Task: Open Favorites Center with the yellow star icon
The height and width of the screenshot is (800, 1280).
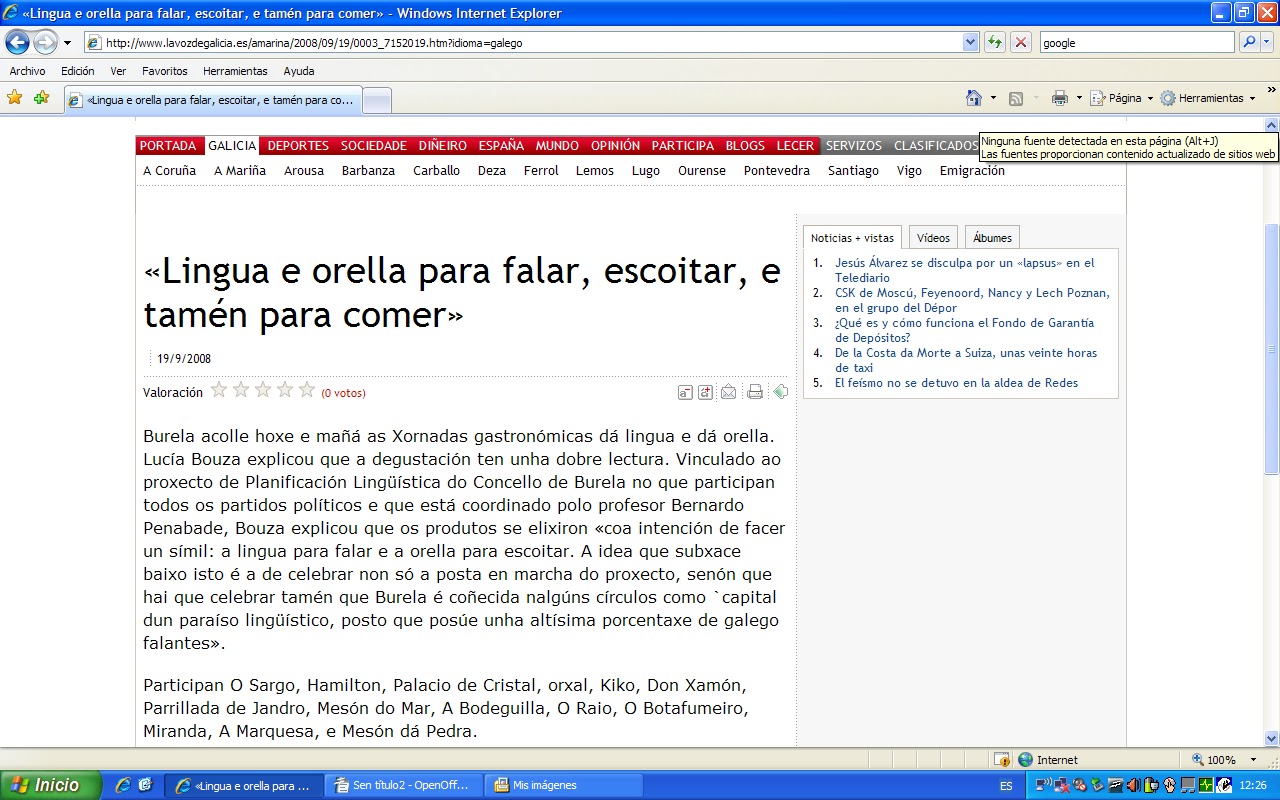Action: pos(15,98)
